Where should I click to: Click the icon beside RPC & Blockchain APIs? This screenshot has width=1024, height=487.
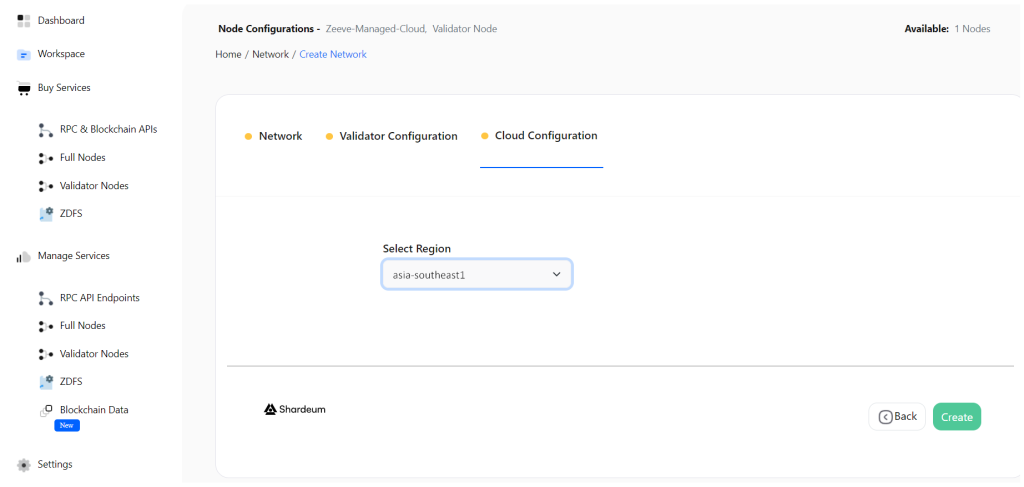point(46,130)
